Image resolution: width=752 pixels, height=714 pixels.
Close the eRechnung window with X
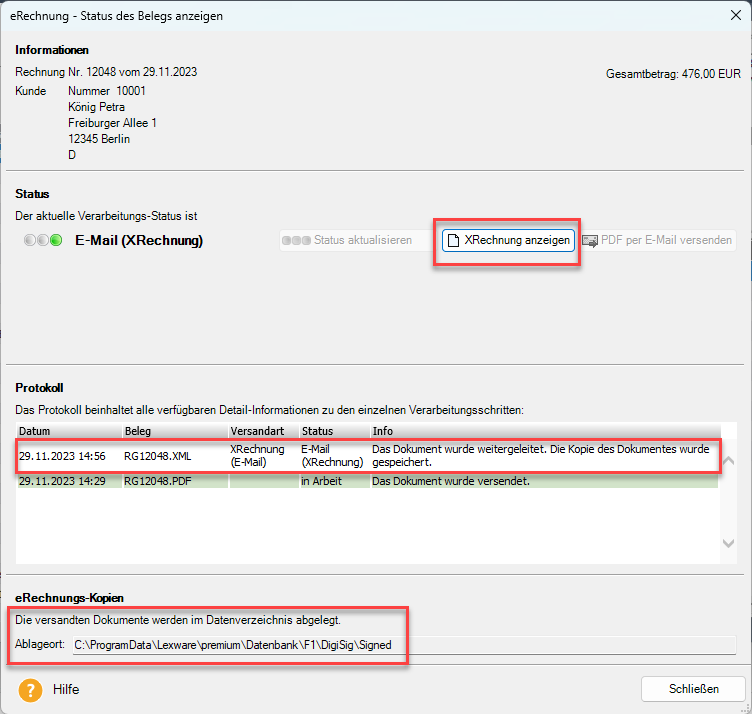coord(736,15)
